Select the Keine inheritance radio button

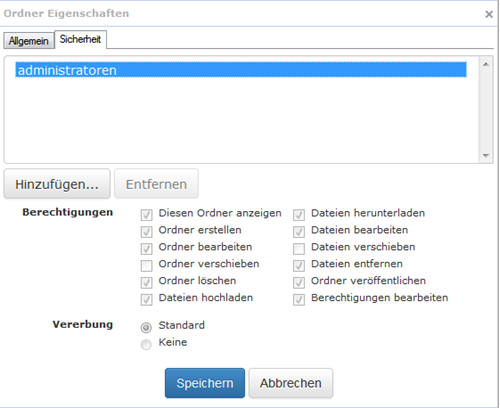click(146, 344)
